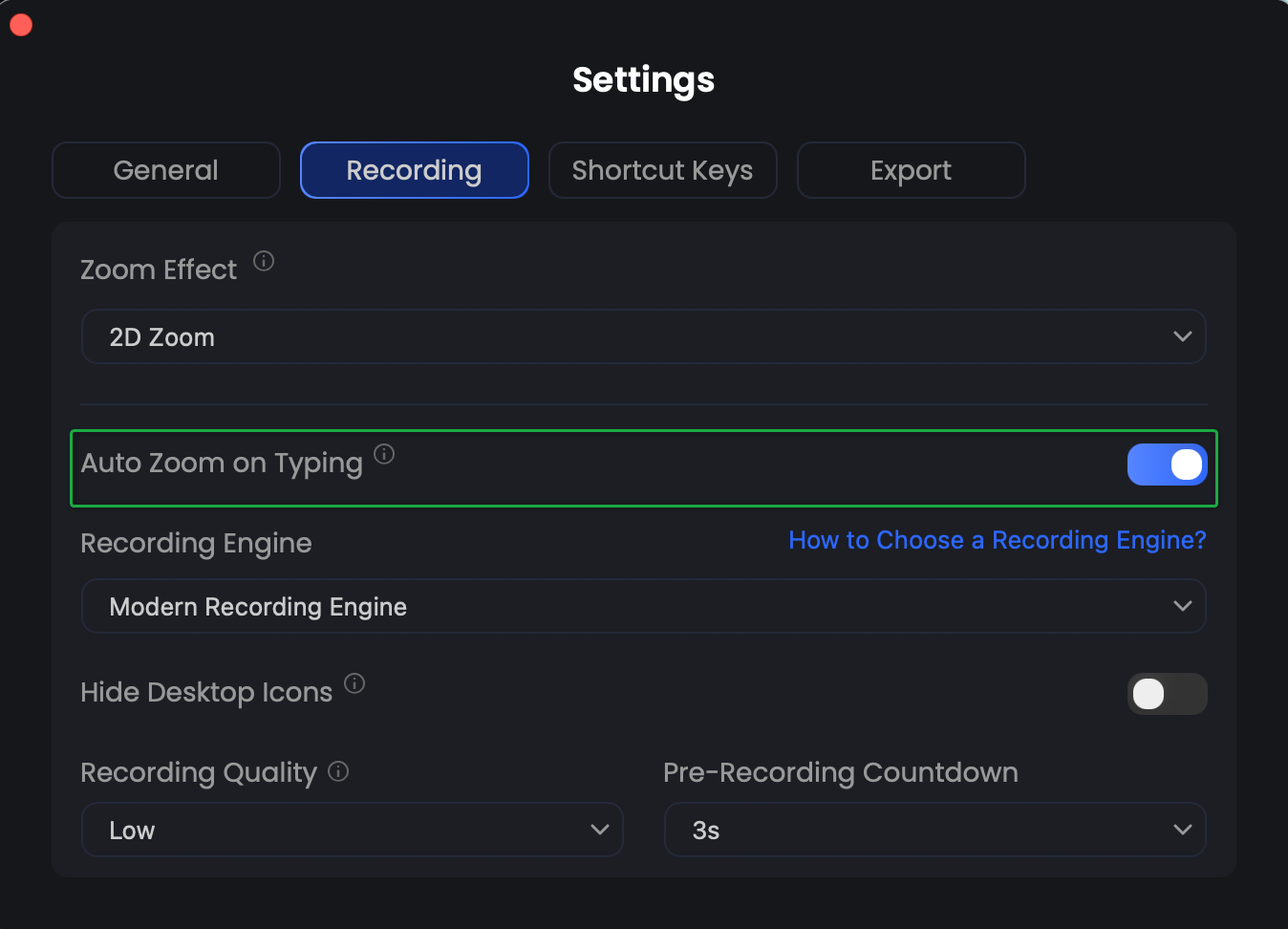Select the Recording tab

pyautogui.click(x=415, y=170)
